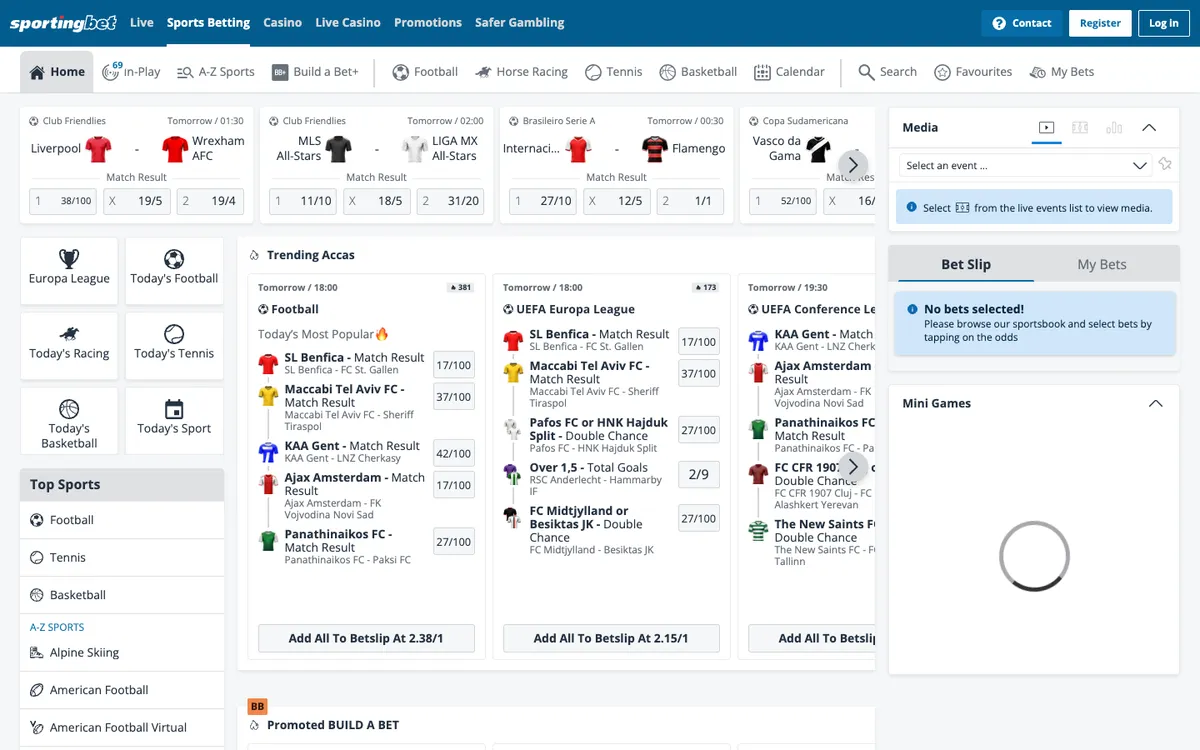Select Over 1,5 Total Goals odds 2/9
This screenshot has width=1200, height=750.
click(x=699, y=474)
